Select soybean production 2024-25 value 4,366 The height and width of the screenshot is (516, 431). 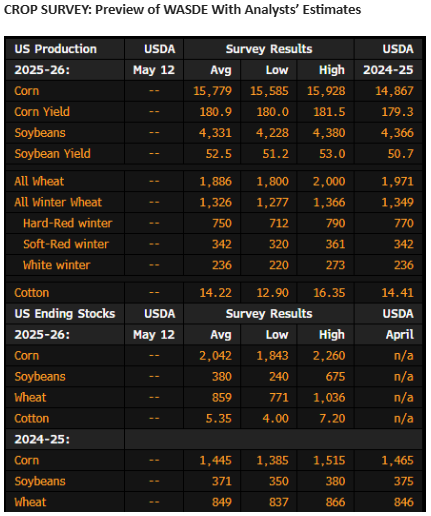[x=397, y=133]
